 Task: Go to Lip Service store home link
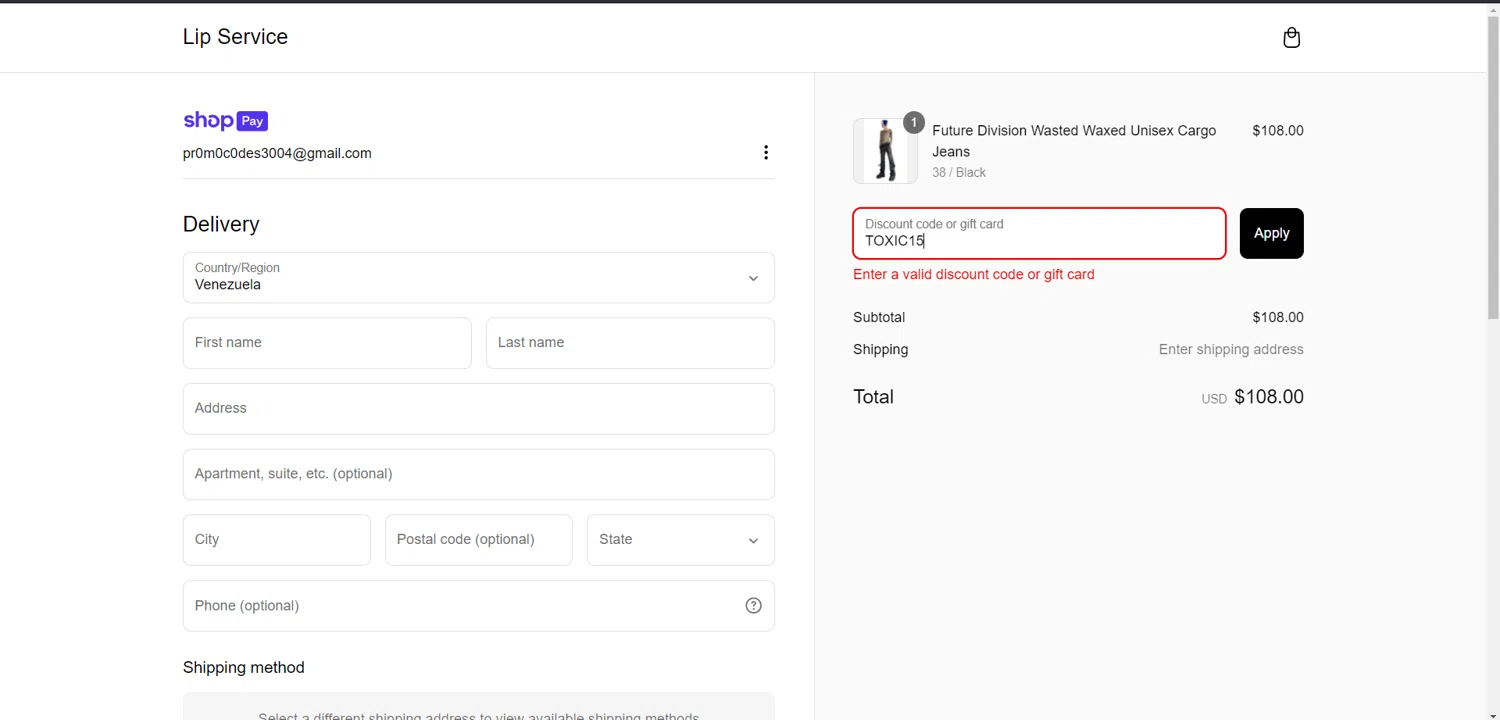click(235, 37)
